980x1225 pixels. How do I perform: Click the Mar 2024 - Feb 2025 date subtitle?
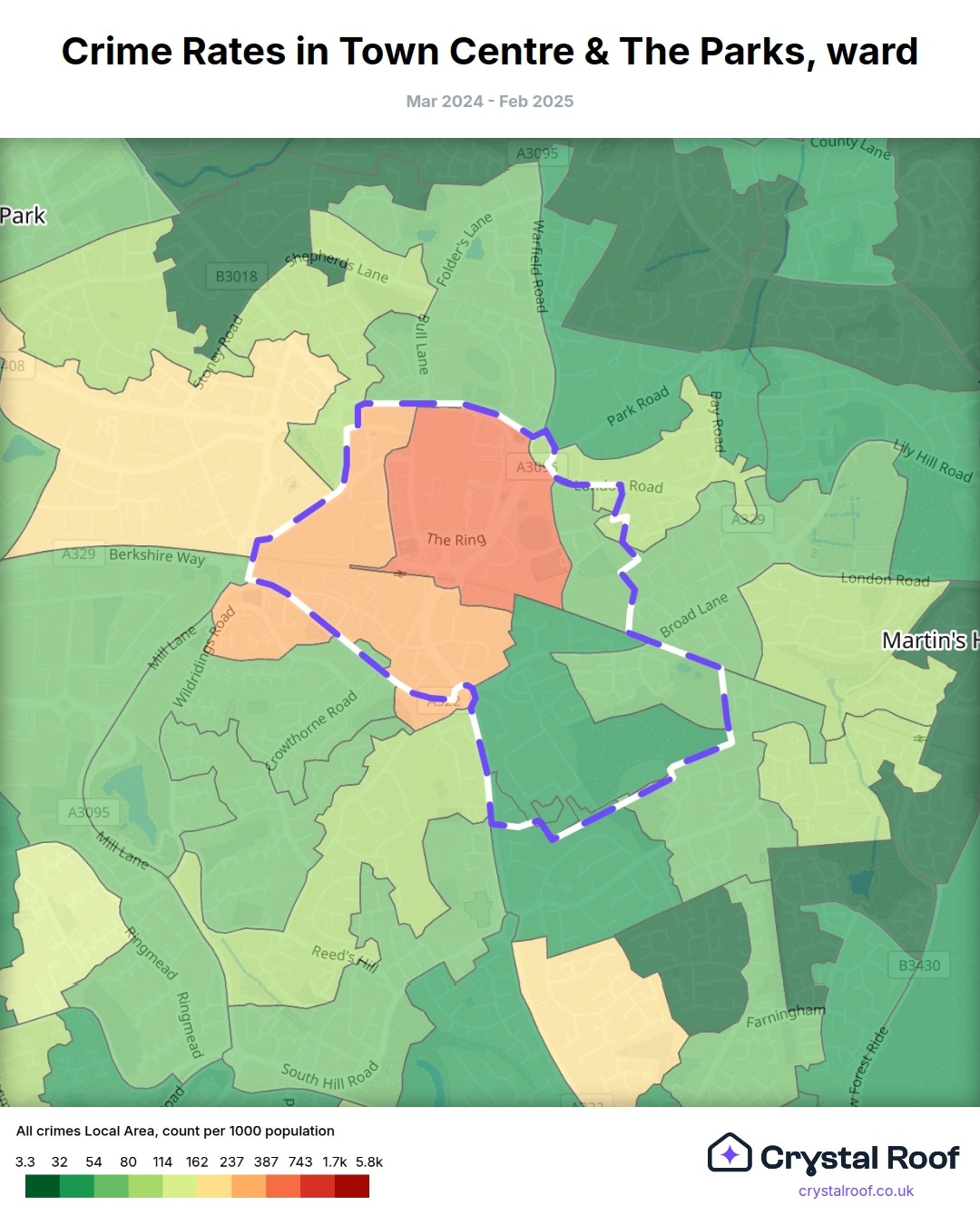coord(490,102)
